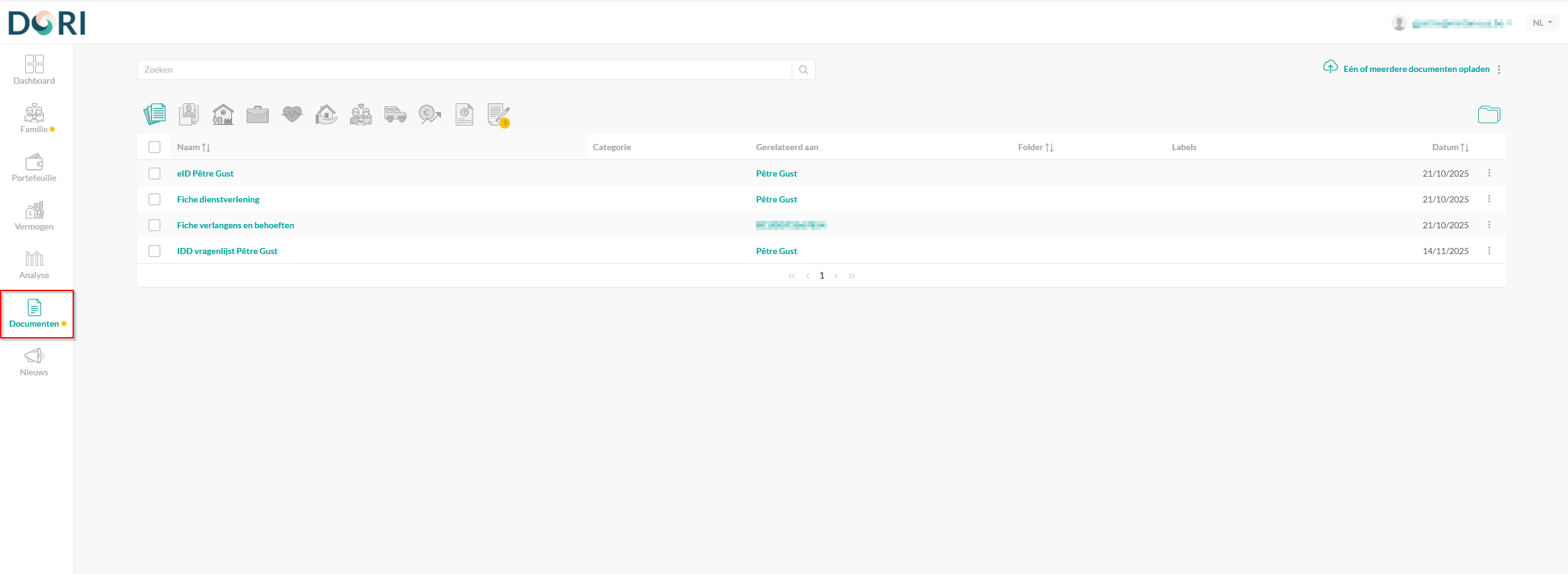Open the Familie sidebar section
1568x574 pixels.
point(34,119)
